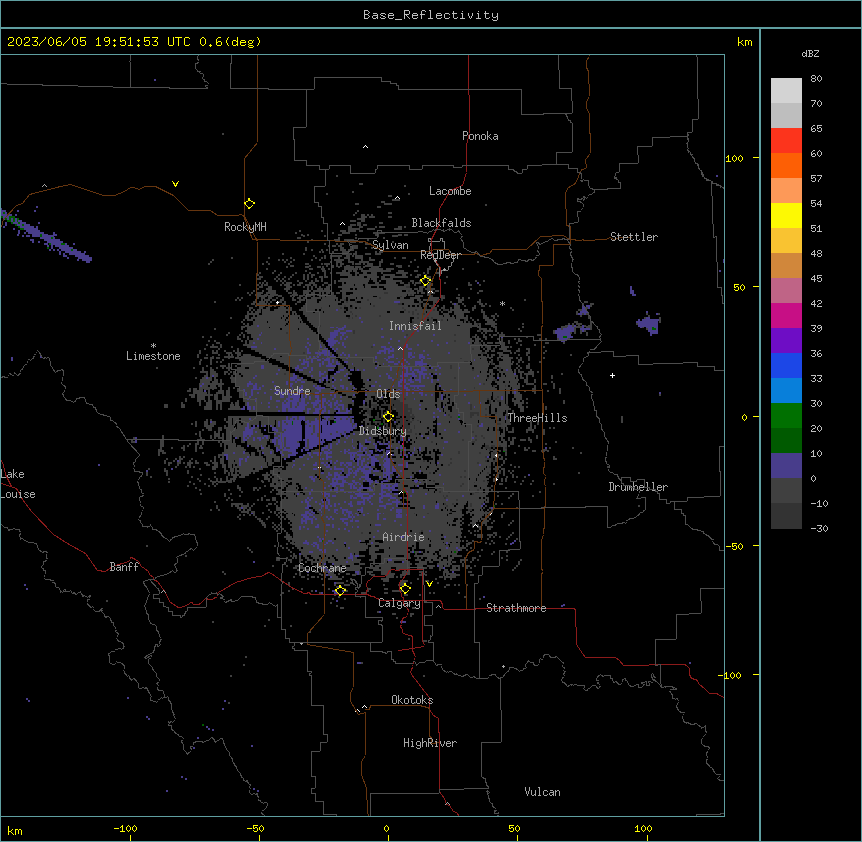The image size is (862, 842).
Task: Pick the light orange 54-57 dBZ swatch
Action: point(786,191)
